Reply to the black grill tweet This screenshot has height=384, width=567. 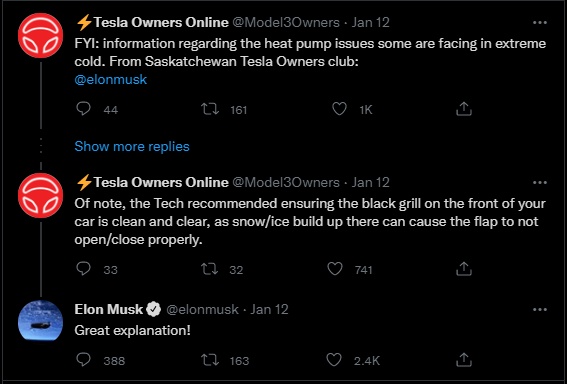[x=84, y=269]
